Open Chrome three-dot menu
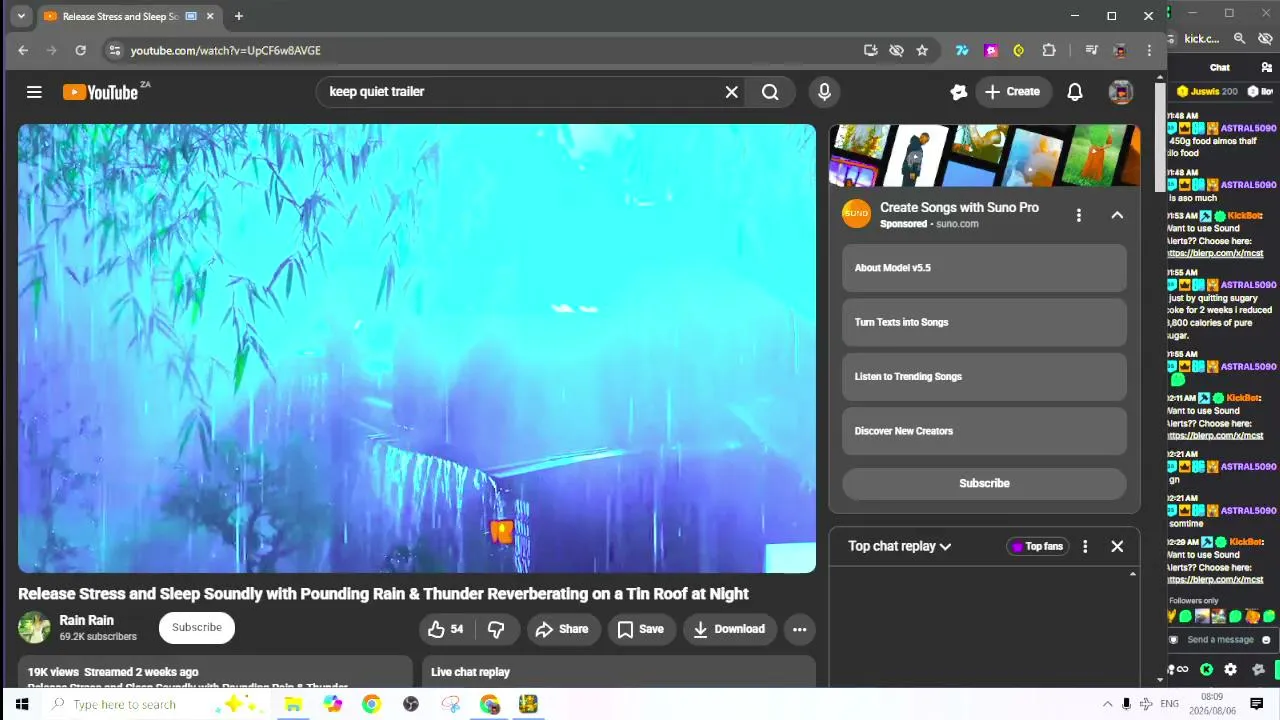Viewport: 1280px width, 720px height. pyautogui.click(x=1149, y=50)
